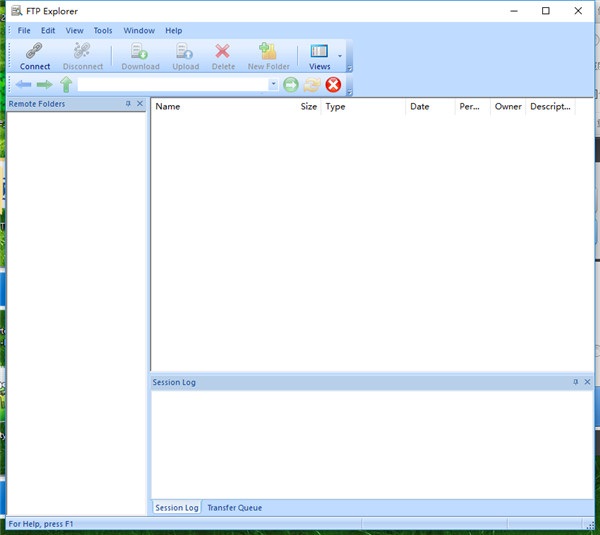Click the Connect toolbar icon

pyautogui.click(x=35, y=55)
